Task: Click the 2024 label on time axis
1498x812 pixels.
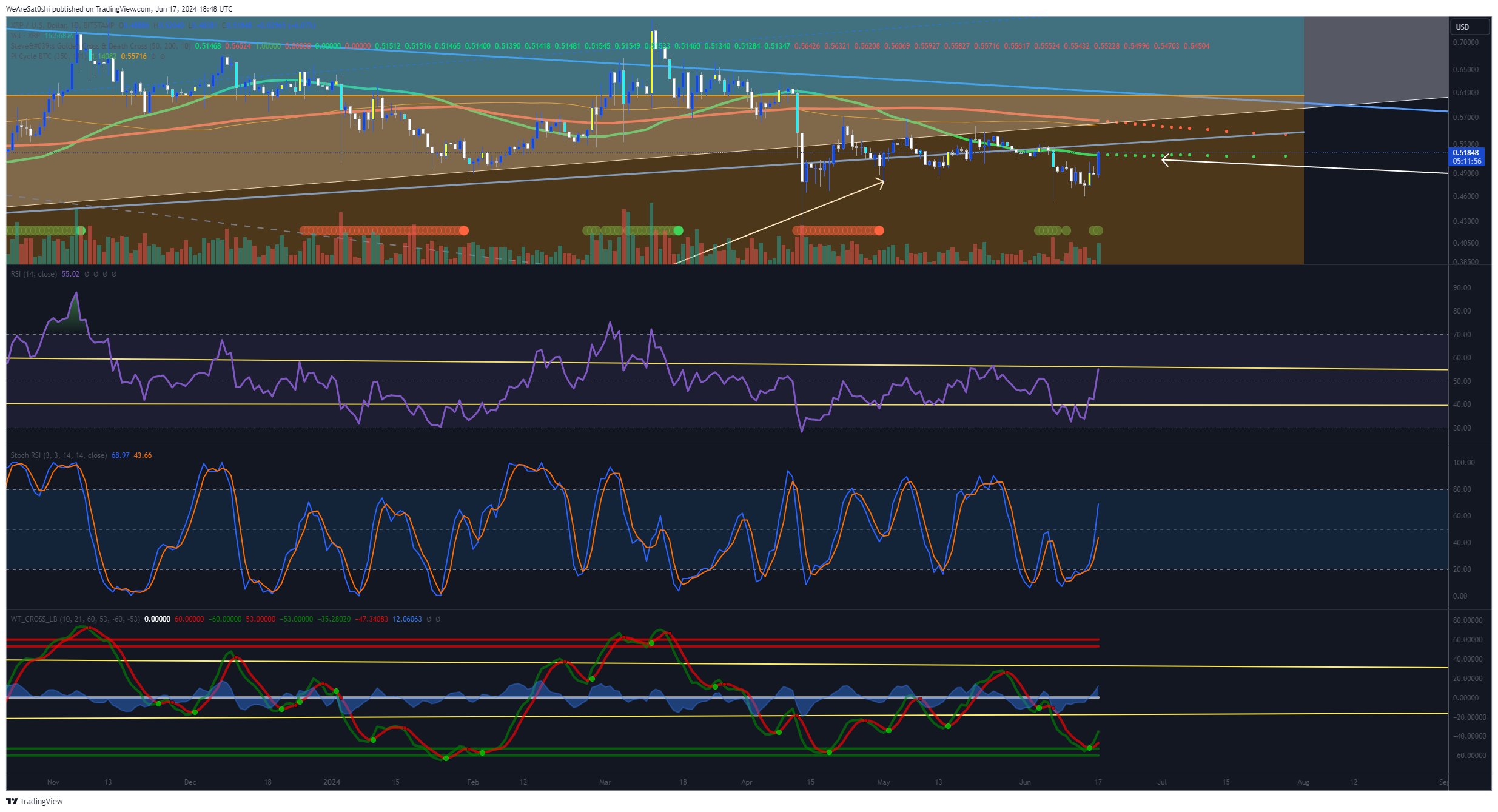Action: click(332, 782)
